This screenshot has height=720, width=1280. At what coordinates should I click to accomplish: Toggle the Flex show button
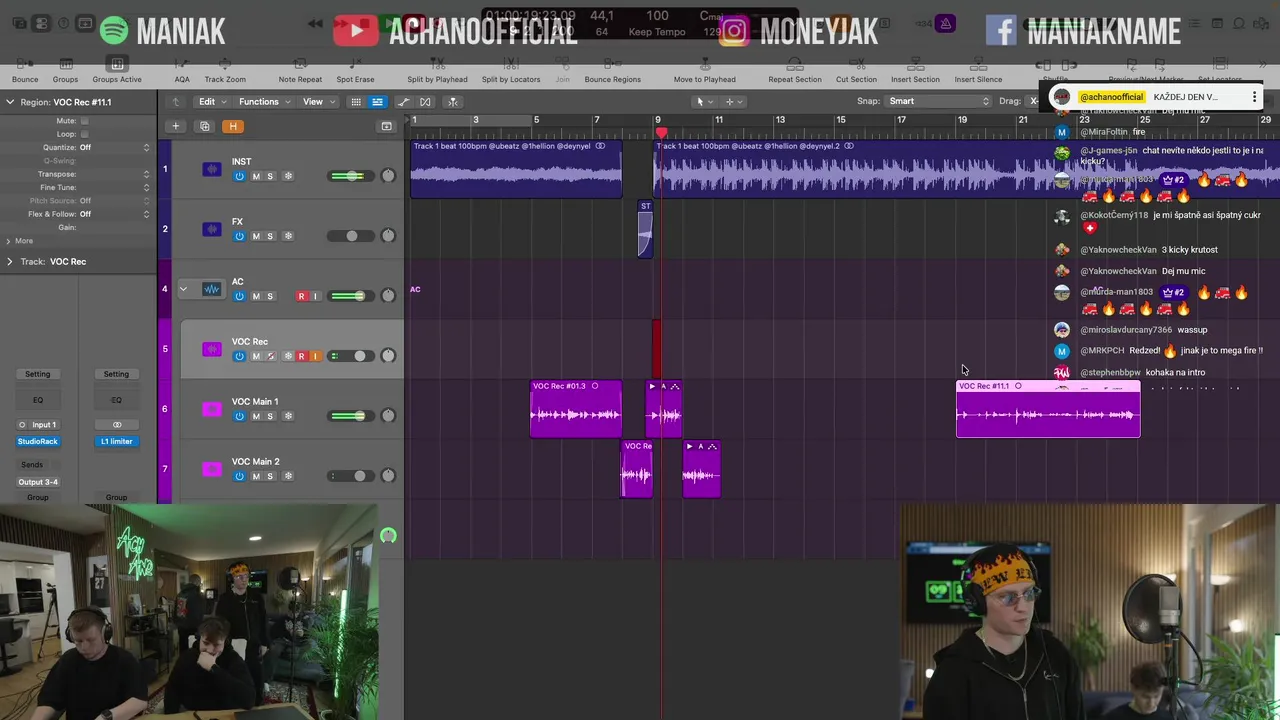pos(425,101)
